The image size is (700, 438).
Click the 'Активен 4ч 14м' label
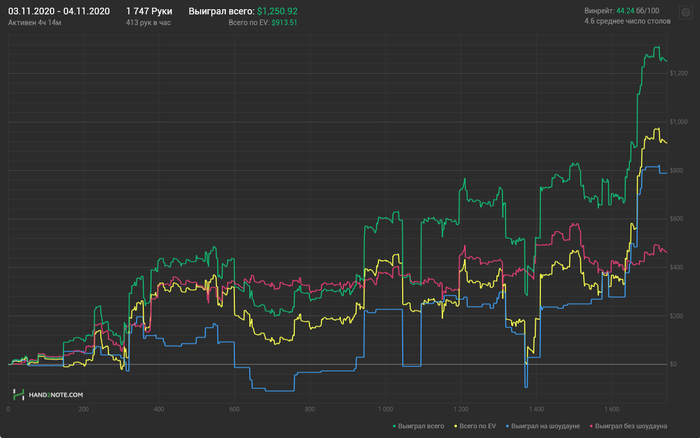34,22
